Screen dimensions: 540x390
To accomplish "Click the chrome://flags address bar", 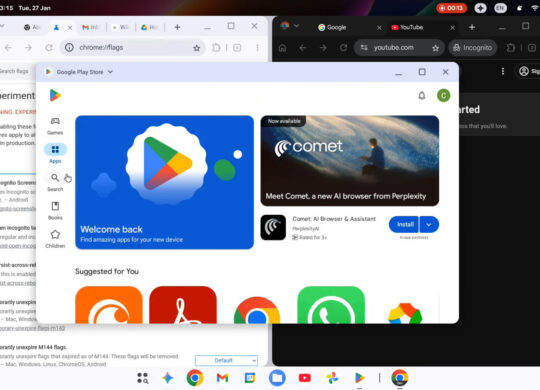I will coord(133,48).
